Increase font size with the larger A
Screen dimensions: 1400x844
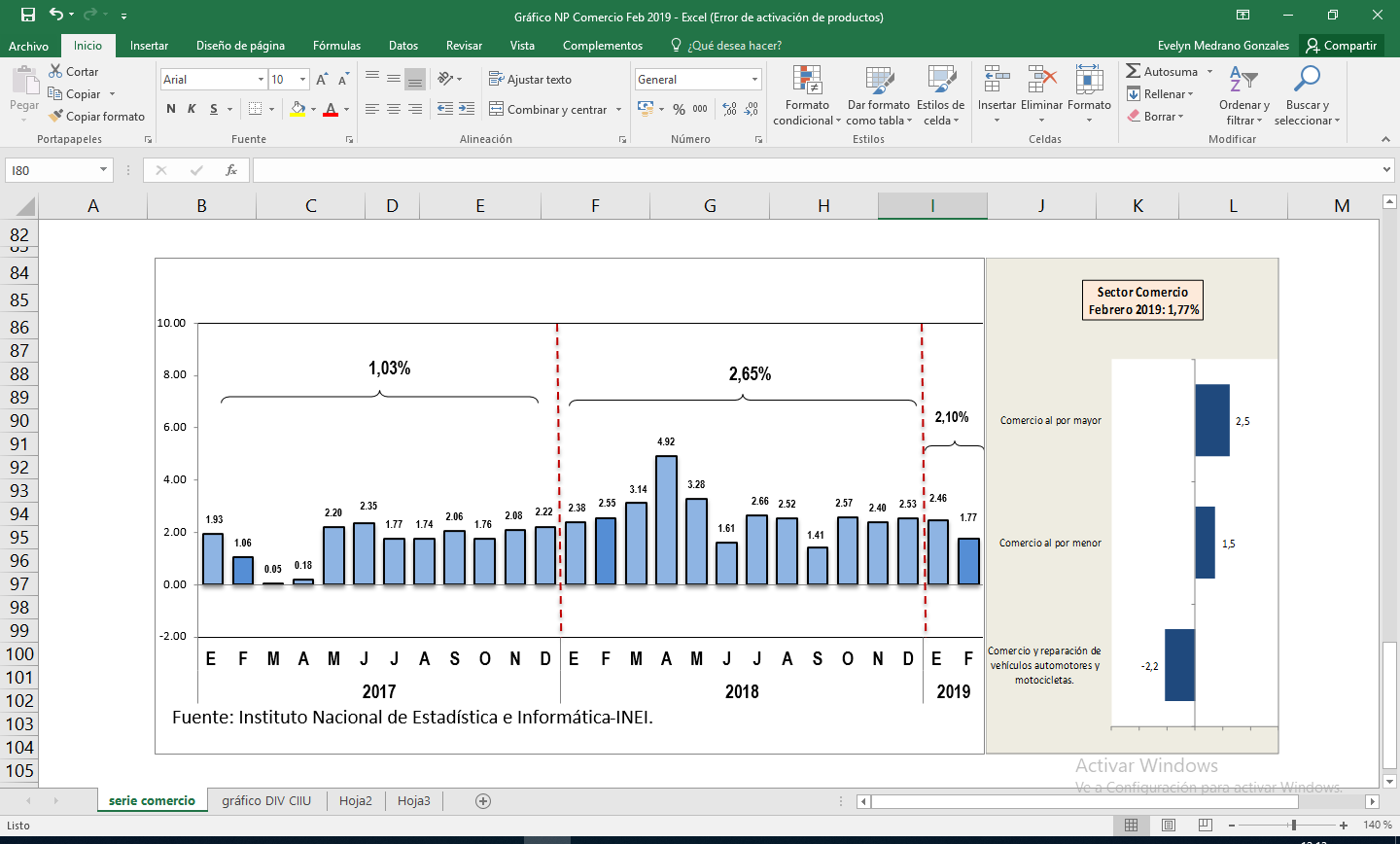coord(322,80)
